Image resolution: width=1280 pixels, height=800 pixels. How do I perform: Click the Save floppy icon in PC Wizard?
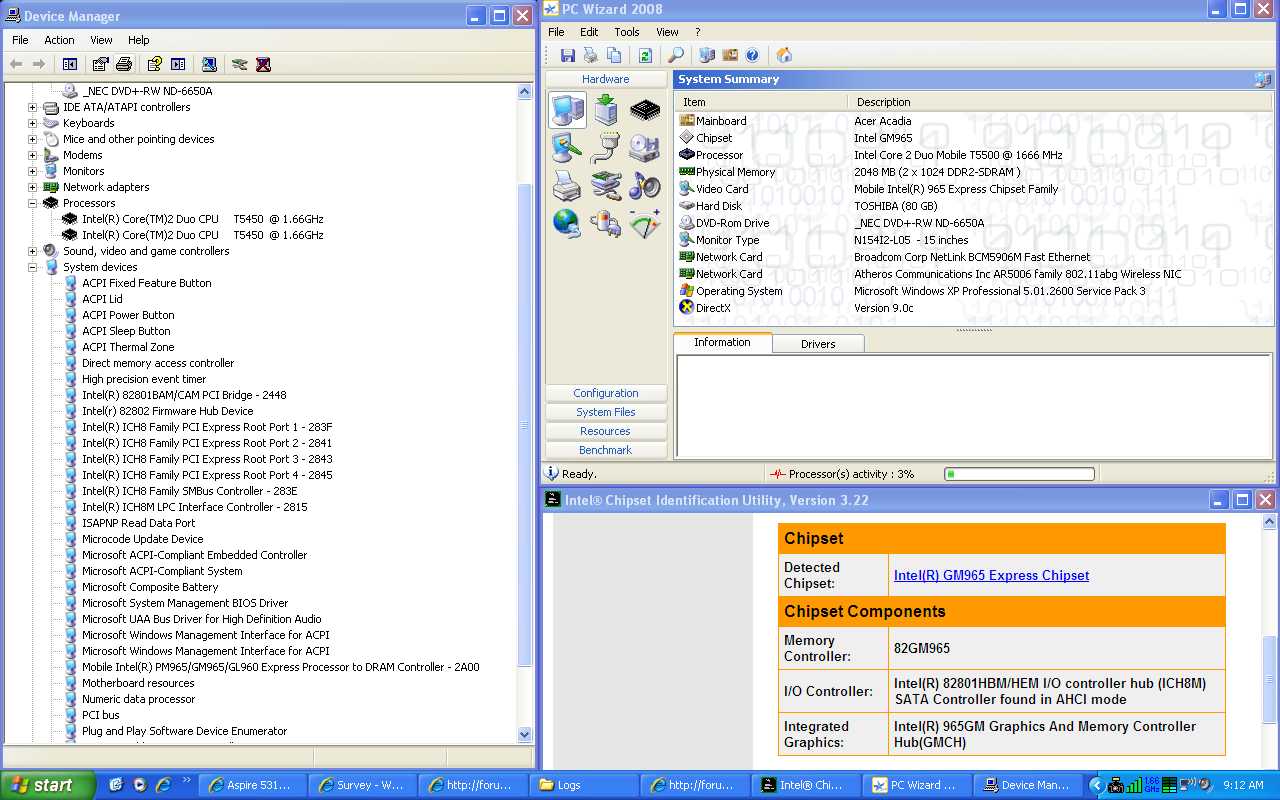pos(567,55)
